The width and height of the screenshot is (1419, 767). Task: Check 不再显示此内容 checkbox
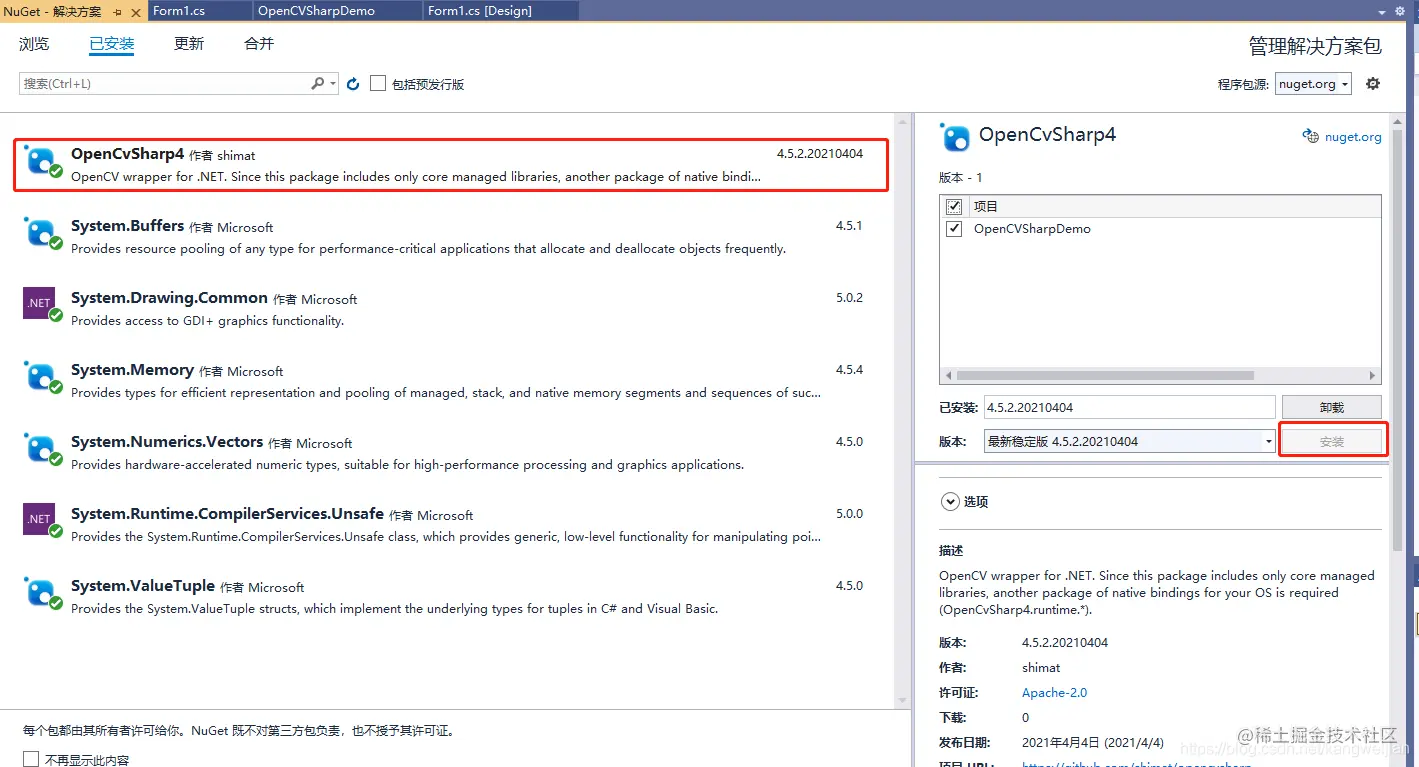31,759
